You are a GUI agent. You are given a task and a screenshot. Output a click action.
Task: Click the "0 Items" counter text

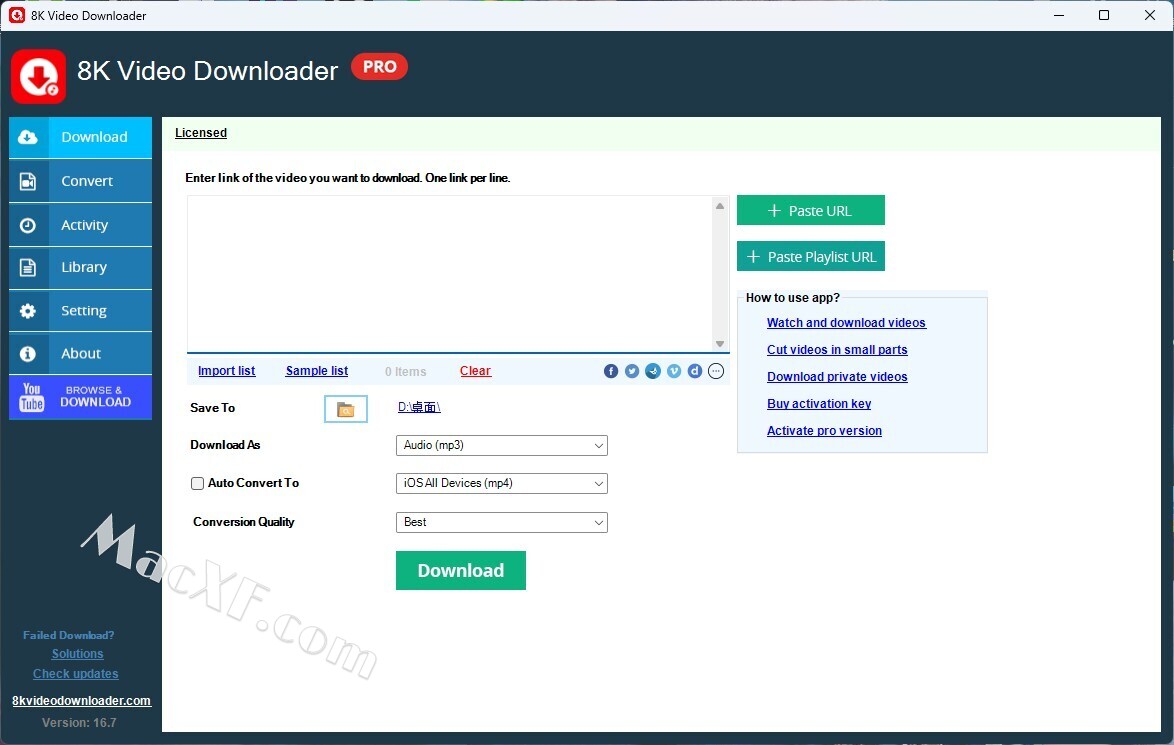pyautogui.click(x=405, y=372)
